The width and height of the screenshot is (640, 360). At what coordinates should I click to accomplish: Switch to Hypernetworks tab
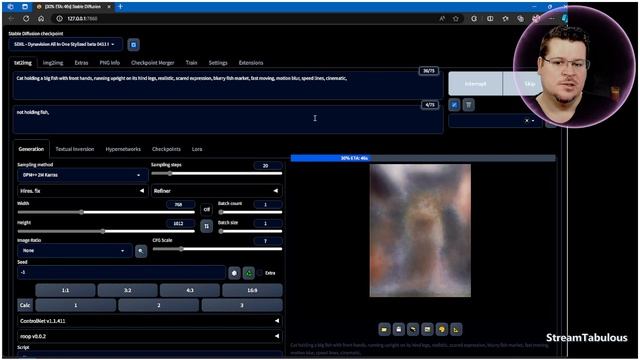(x=123, y=149)
